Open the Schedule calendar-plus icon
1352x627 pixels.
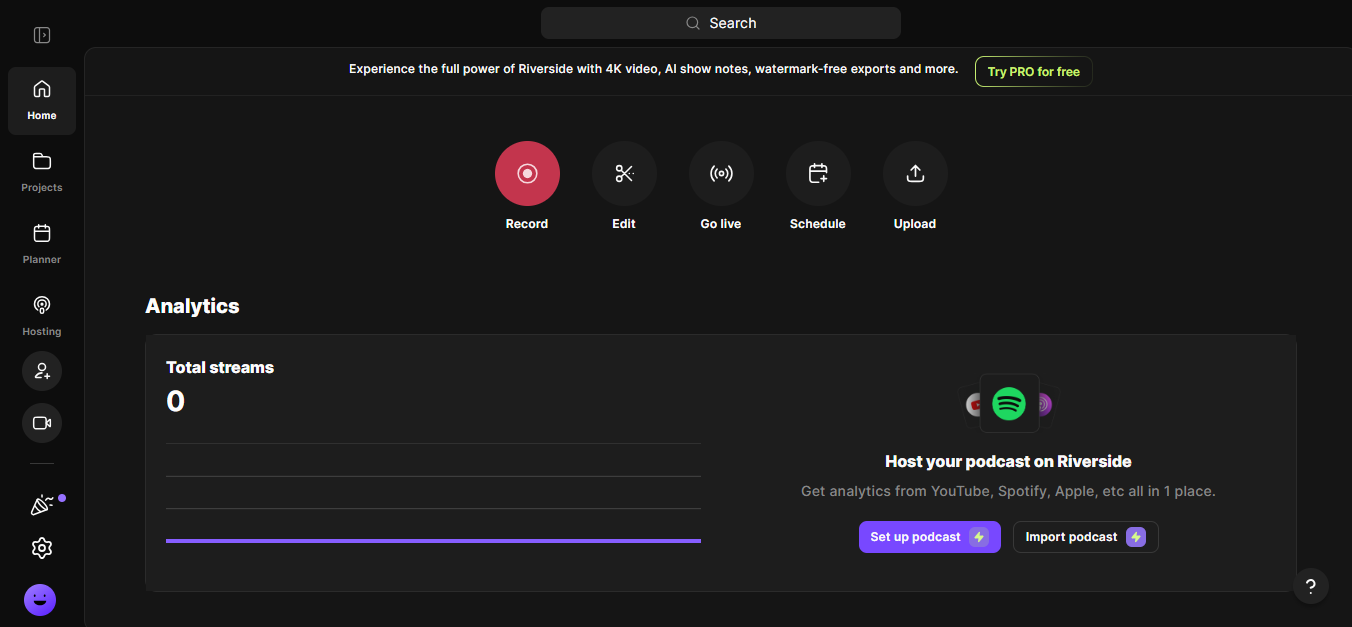coord(818,174)
